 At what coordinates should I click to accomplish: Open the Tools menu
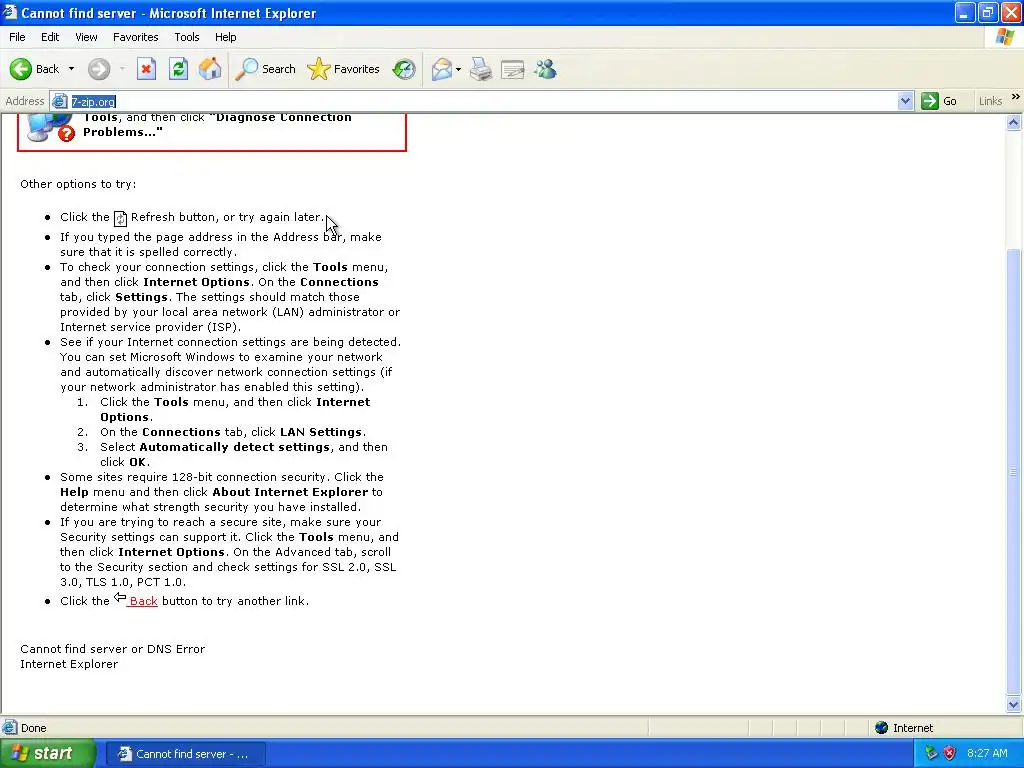(x=186, y=37)
